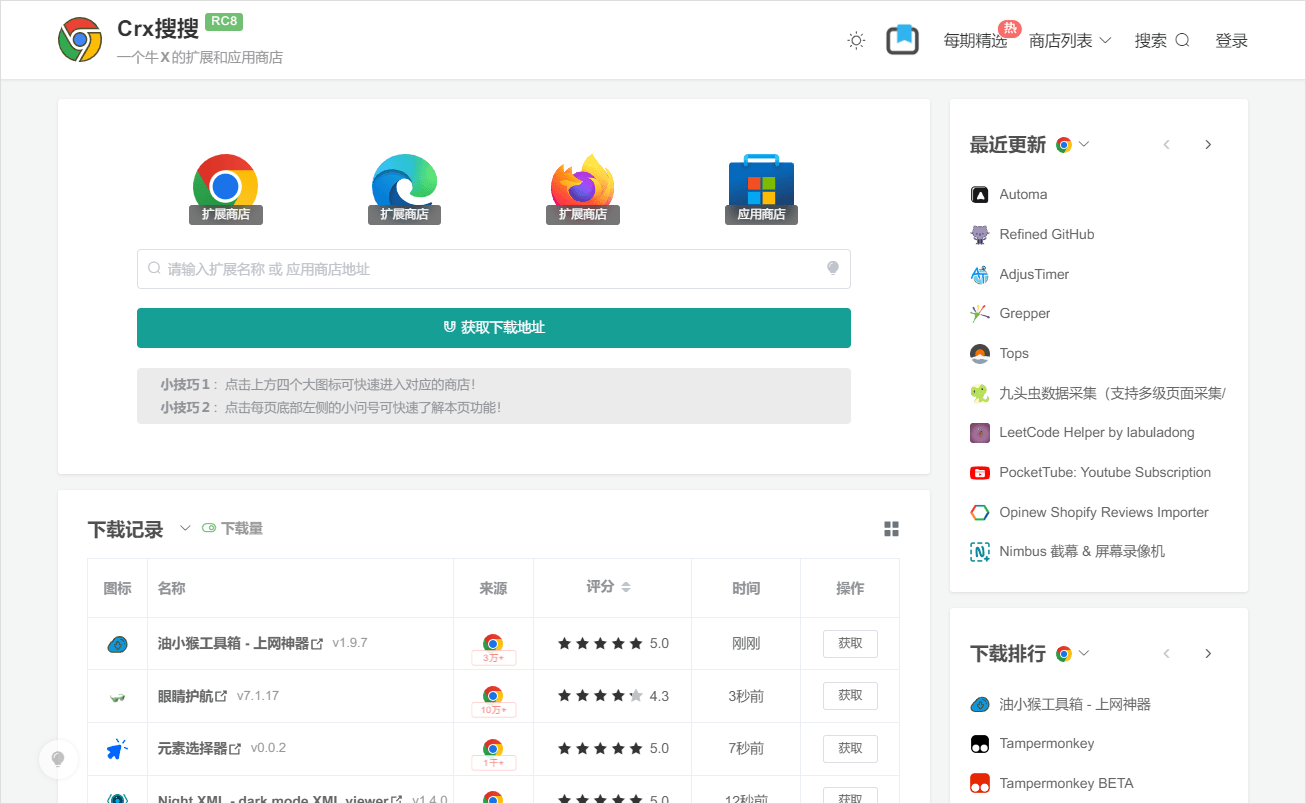
Task: Expand 下载排行 browser selector dropdown
Action: (x=1073, y=653)
